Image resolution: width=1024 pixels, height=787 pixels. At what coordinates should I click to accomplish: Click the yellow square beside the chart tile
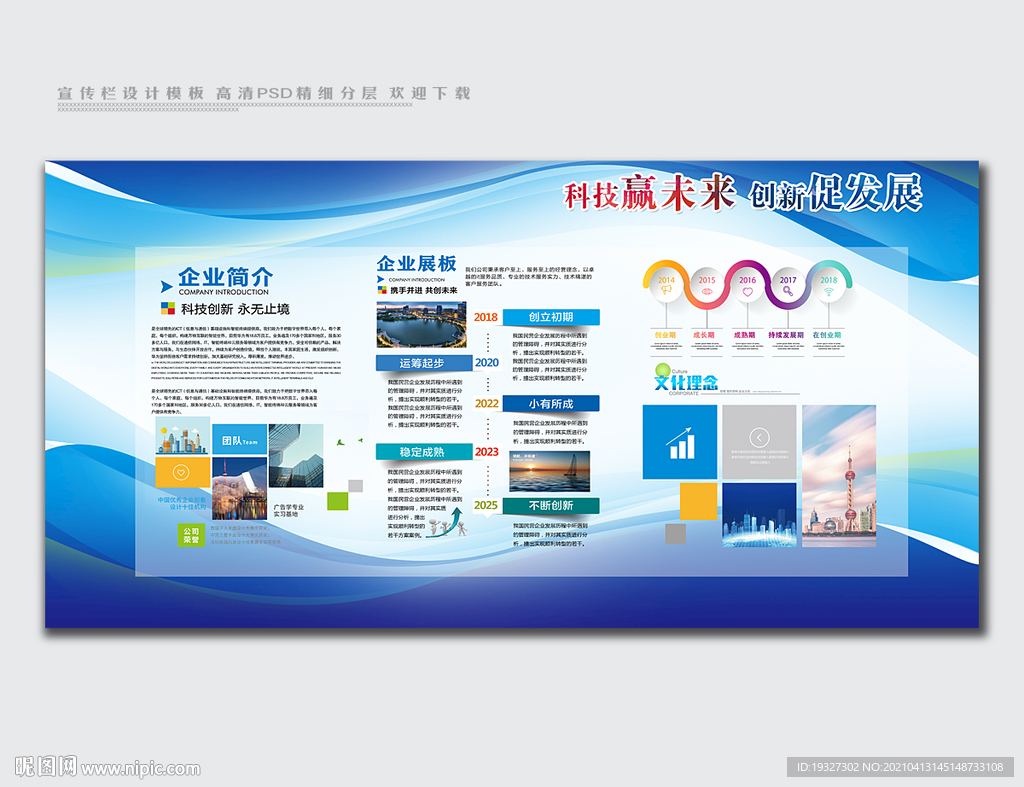(699, 502)
